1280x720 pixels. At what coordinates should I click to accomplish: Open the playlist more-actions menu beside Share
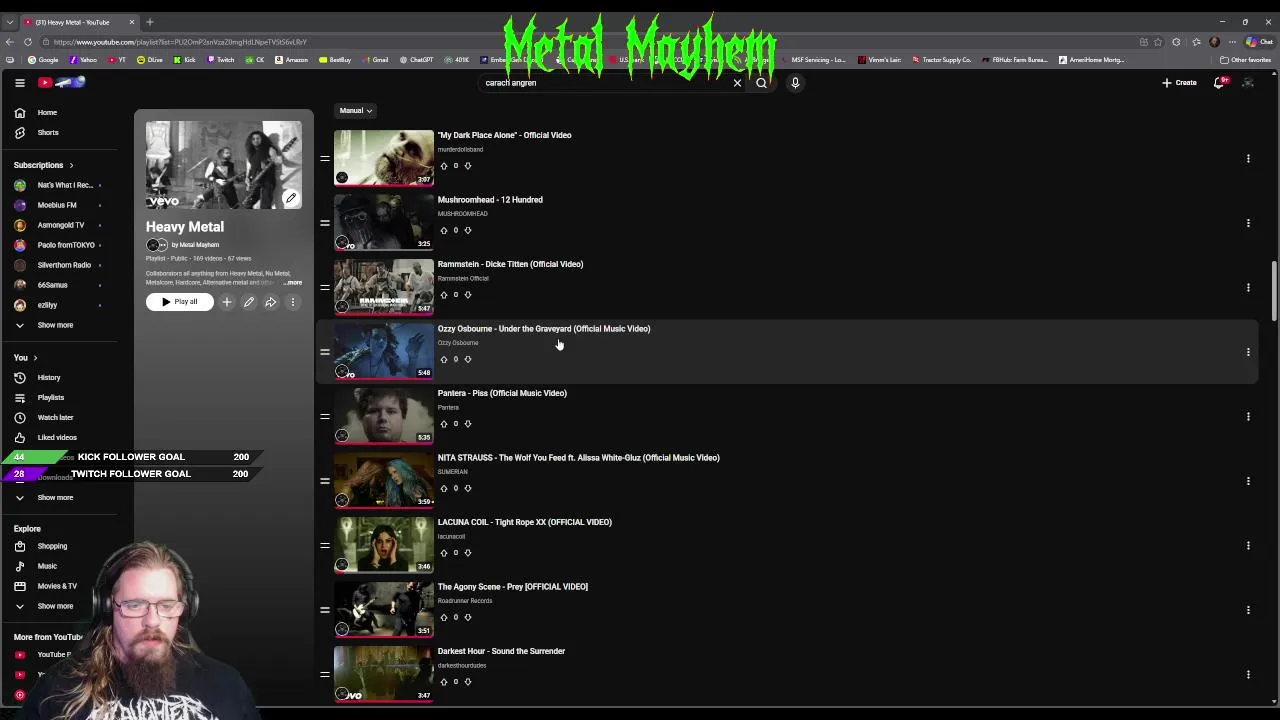tap(293, 302)
